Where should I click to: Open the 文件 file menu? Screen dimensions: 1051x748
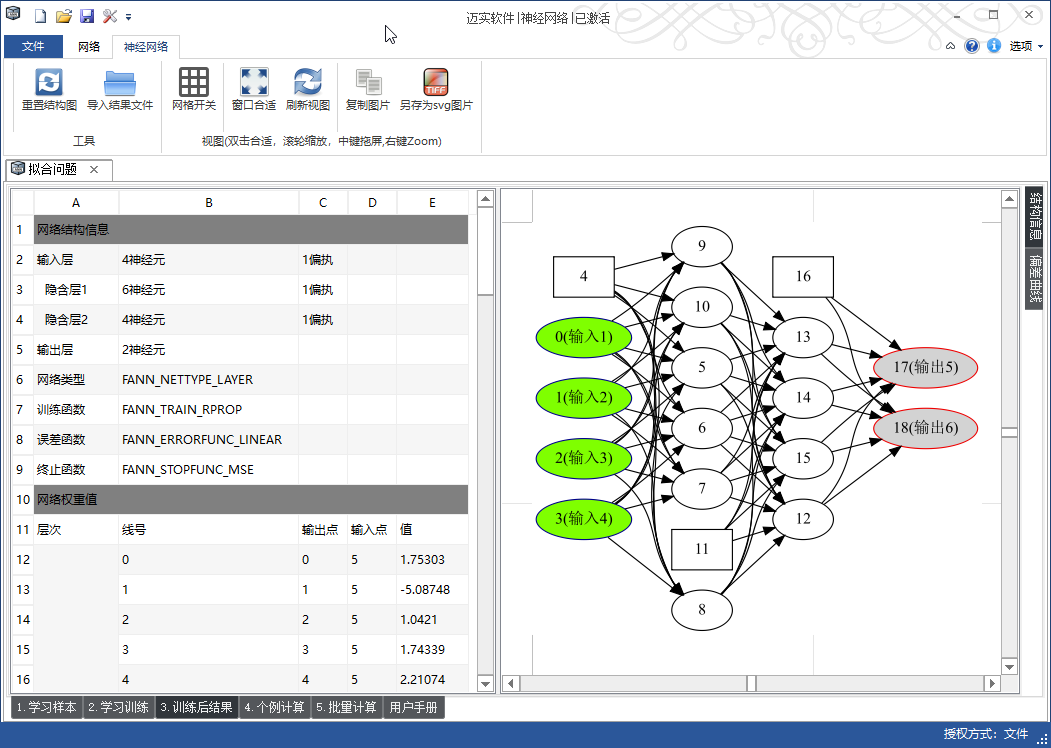coord(33,47)
